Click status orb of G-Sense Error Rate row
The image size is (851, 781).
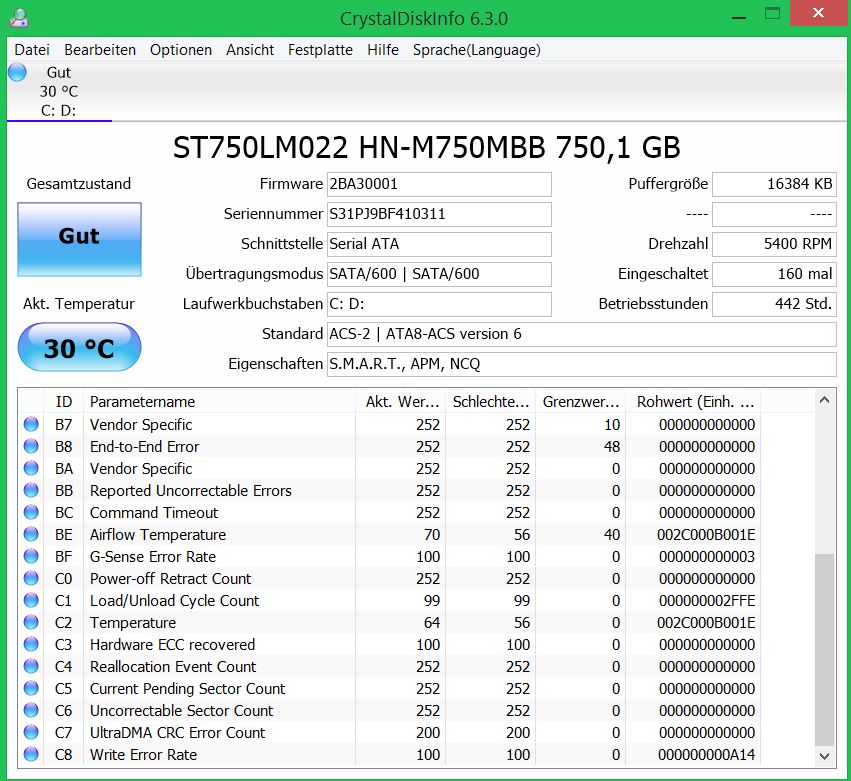tap(31, 556)
